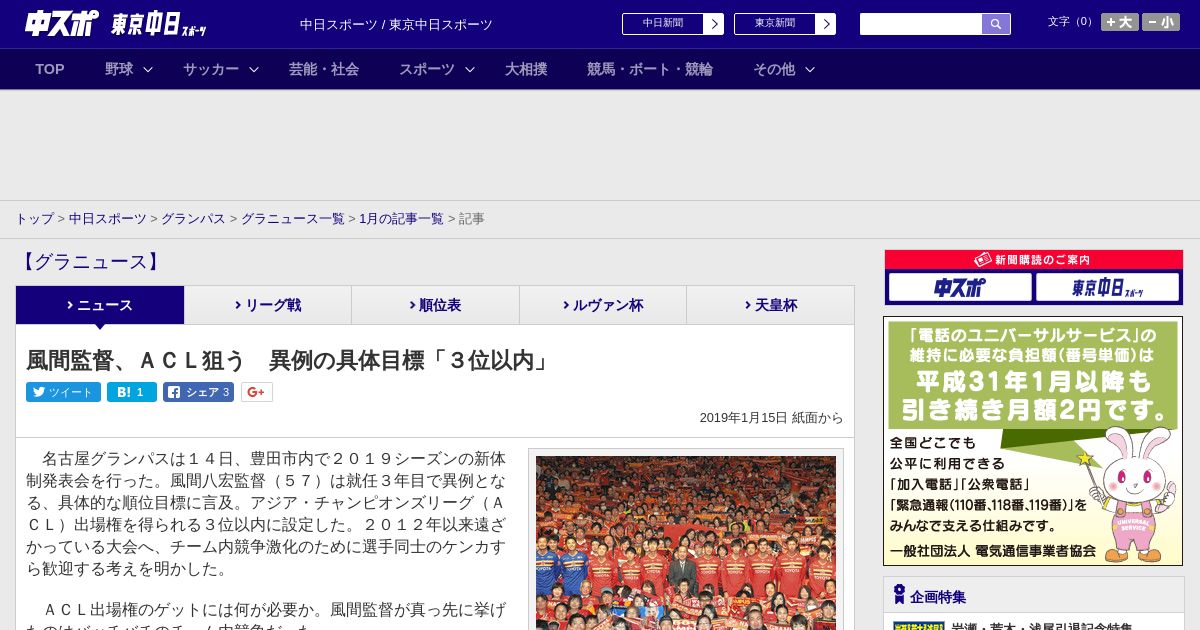Focus the header search input field
The image size is (1200, 630).
pos(921,24)
